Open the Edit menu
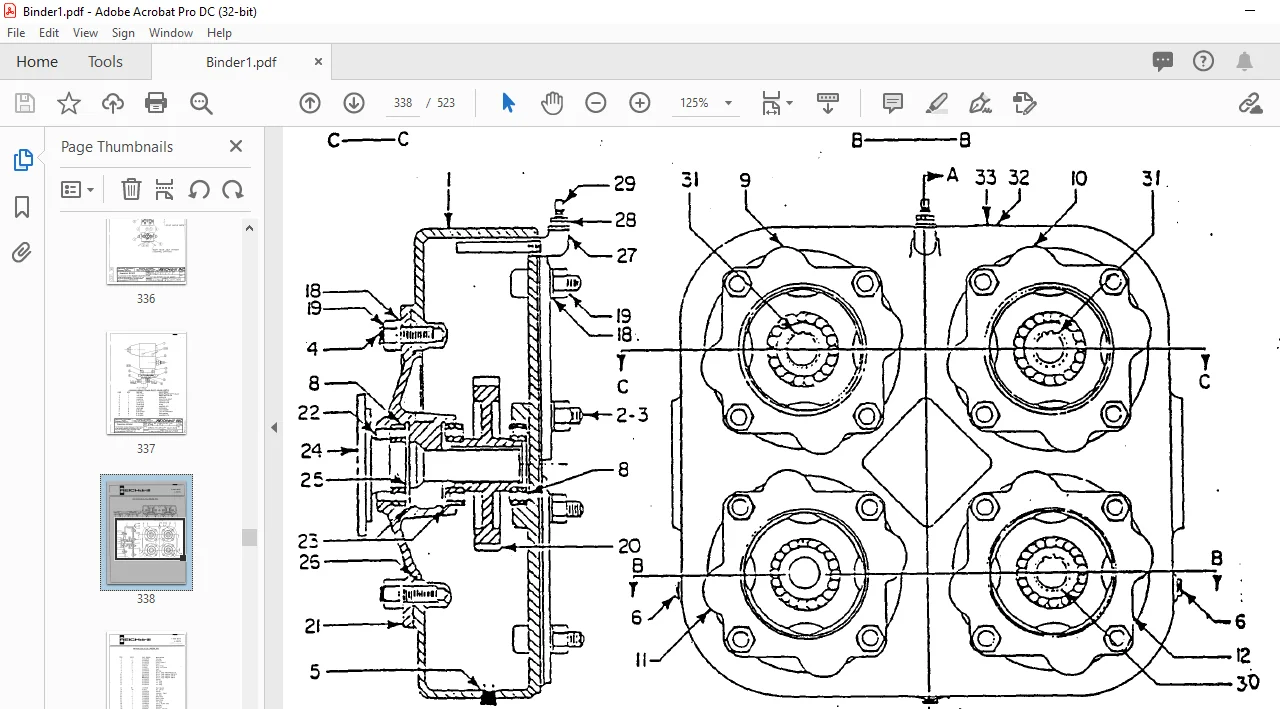This screenshot has width=1280, height=709. [x=49, y=33]
